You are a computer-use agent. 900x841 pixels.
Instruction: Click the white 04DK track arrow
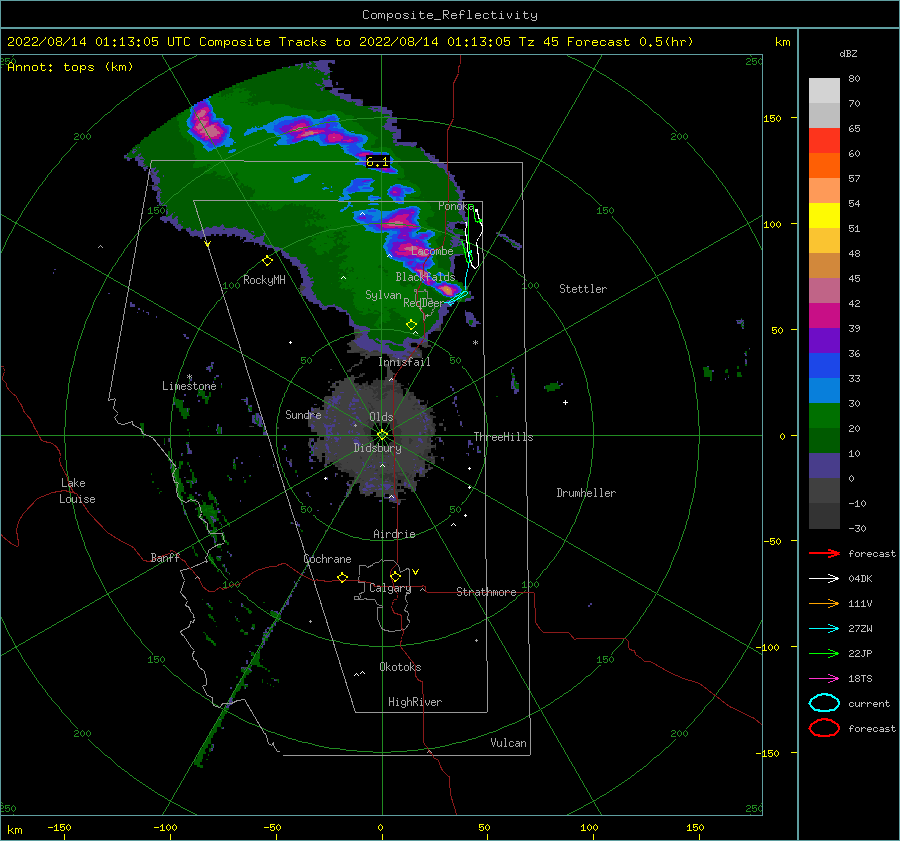[x=824, y=579]
